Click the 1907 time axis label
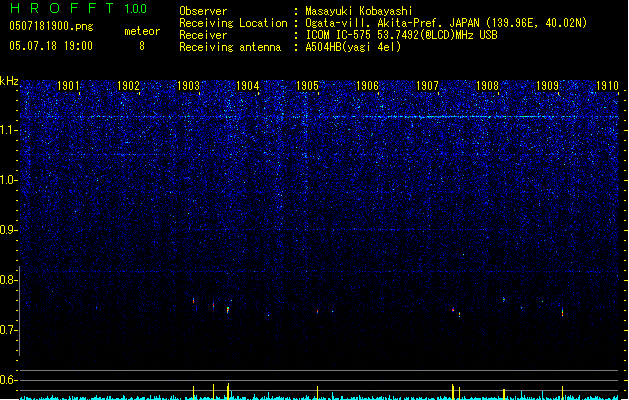Screen dimensions: 629x400 click(427, 86)
